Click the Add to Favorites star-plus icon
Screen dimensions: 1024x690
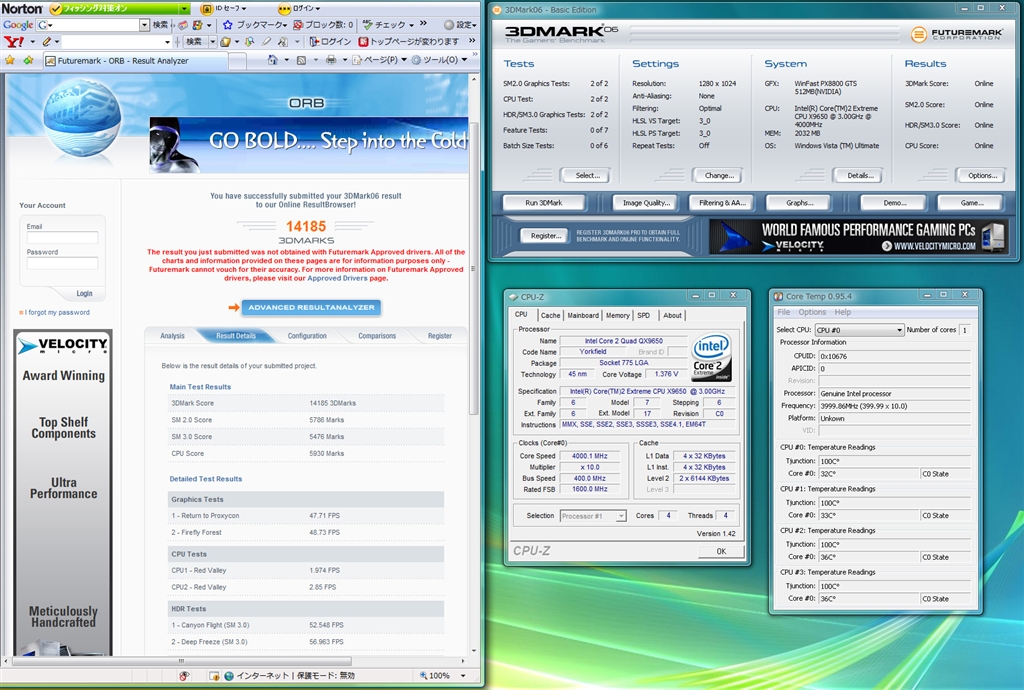[28, 60]
